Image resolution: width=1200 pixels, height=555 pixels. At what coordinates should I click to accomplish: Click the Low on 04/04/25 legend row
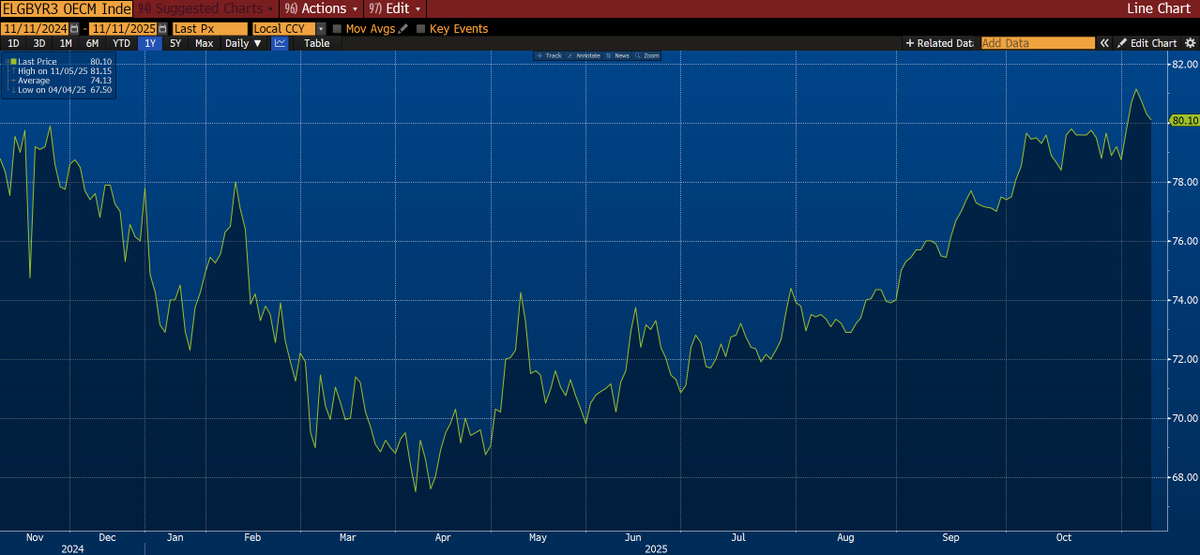64,90
